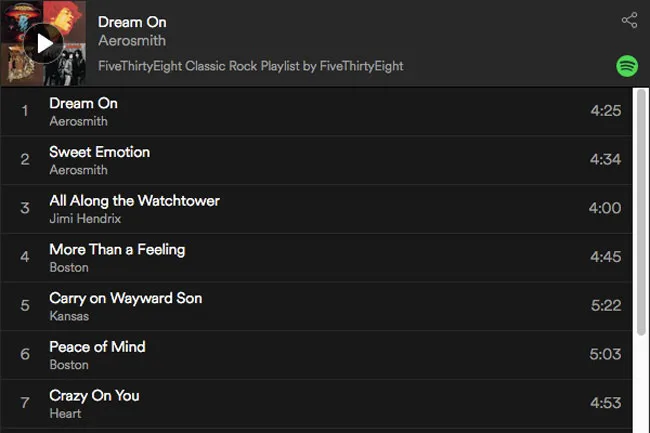Click the track list scrollbar
The height and width of the screenshot is (433, 650).
641,211
